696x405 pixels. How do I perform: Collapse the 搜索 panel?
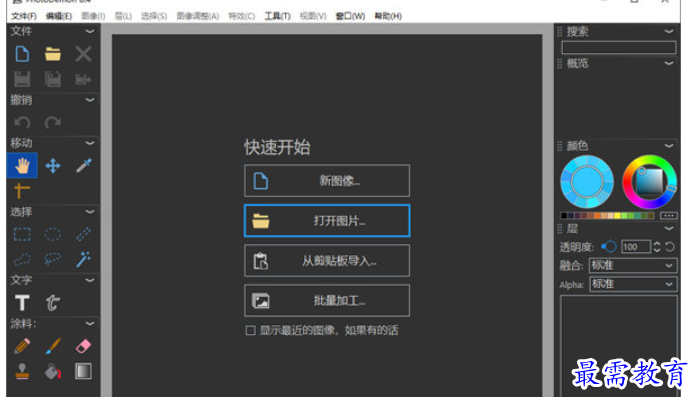pyautogui.click(x=668, y=31)
